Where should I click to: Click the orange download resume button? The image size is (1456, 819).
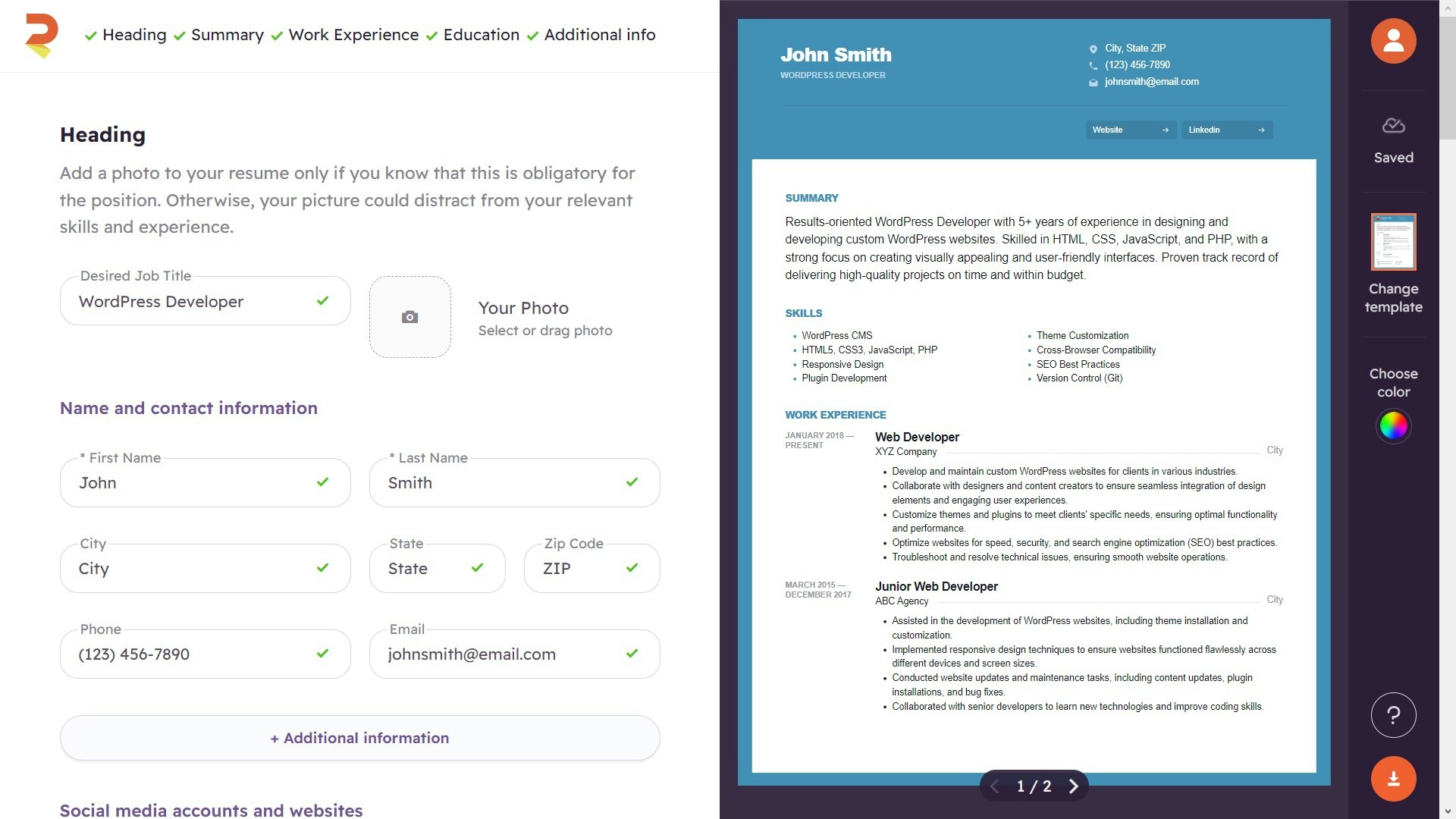(1393, 779)
